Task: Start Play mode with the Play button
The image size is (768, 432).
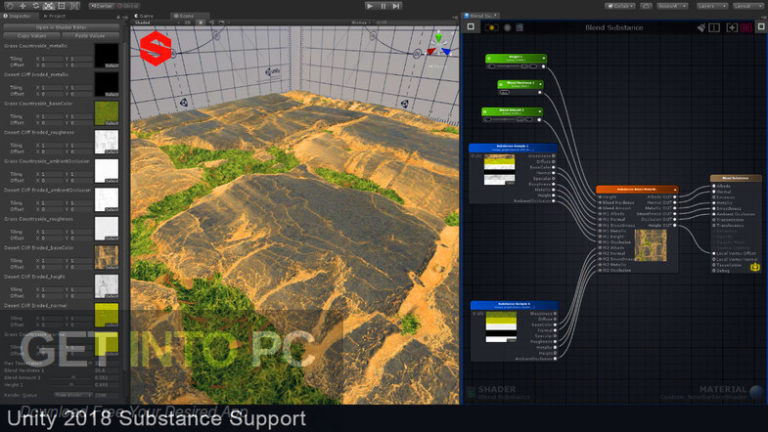Action: pyautogui.click(x=370, y=6)
